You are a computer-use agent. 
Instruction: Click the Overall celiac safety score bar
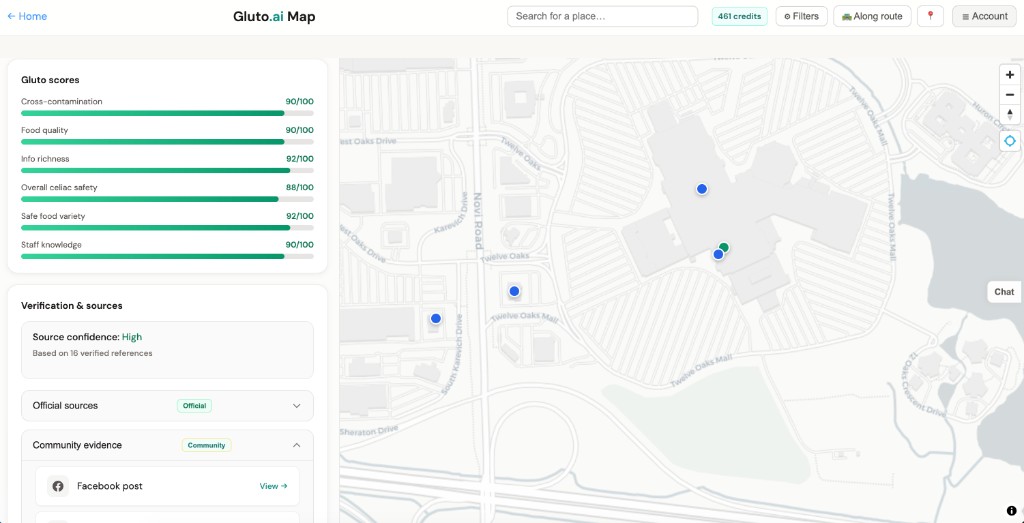167,199
